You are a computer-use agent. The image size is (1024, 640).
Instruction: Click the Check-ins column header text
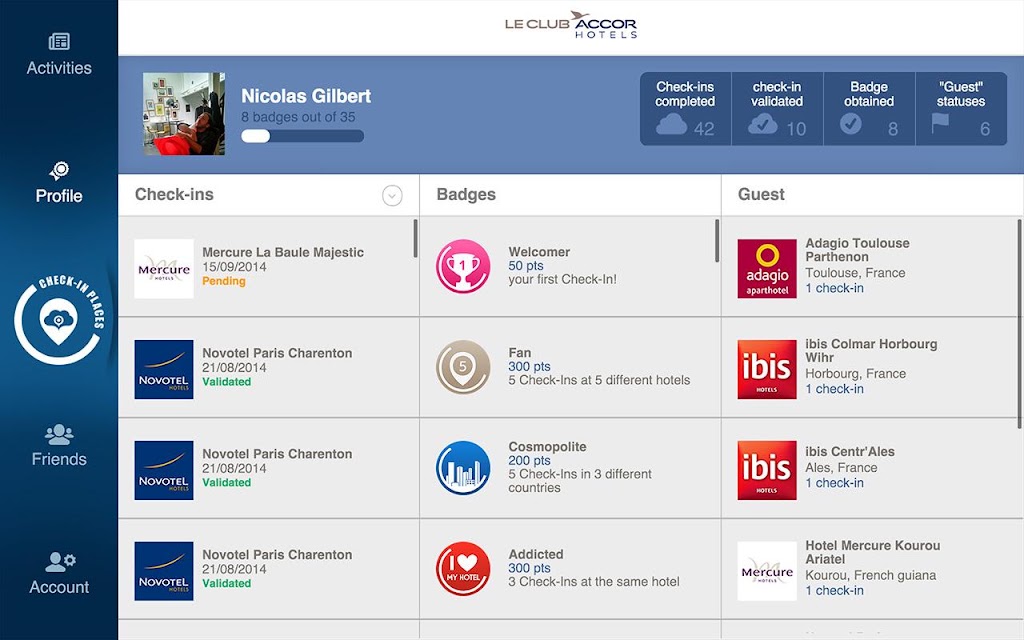tap(174, 195)
